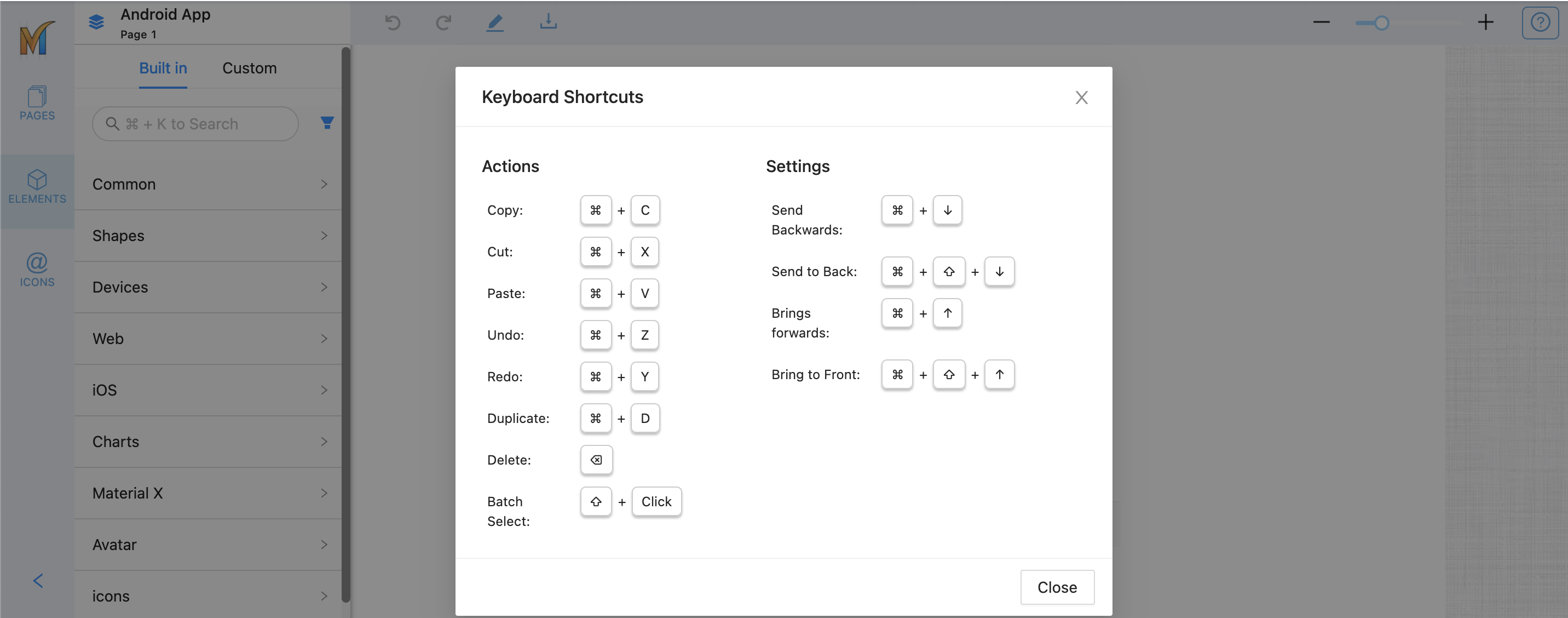Open the Icons sidebar panel
The image size is (1568, 618).
(37, 269)
